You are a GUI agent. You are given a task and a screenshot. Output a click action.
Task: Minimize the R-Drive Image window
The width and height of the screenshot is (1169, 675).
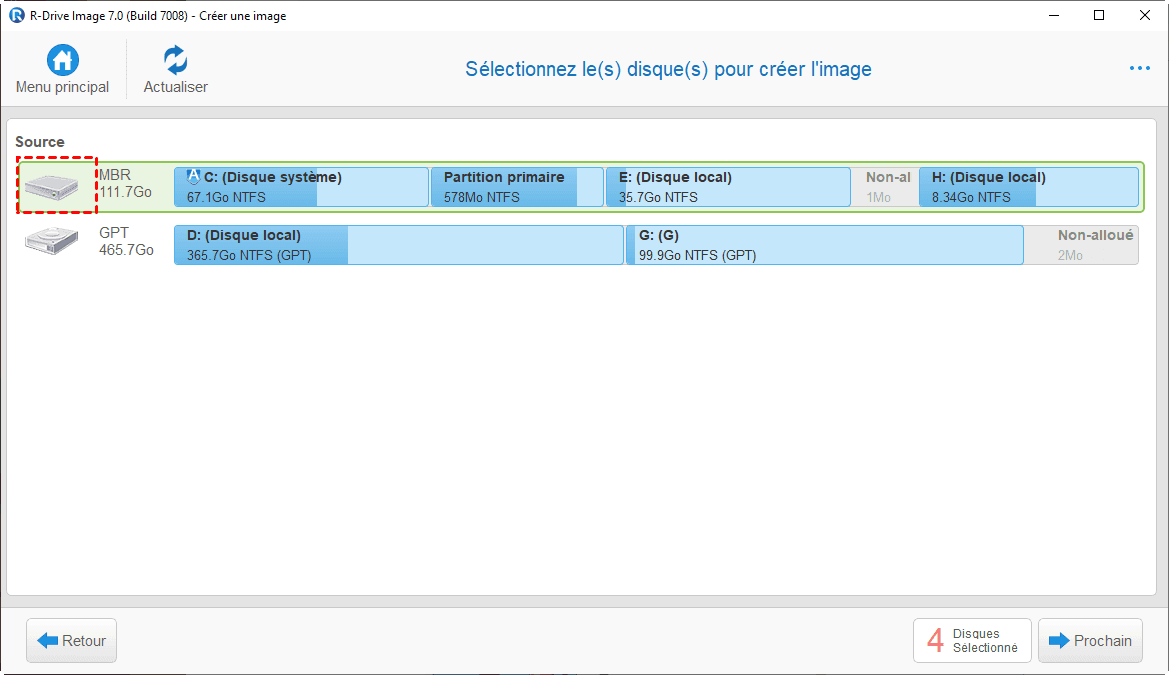pyautogui.click(x=1053, y=15)
